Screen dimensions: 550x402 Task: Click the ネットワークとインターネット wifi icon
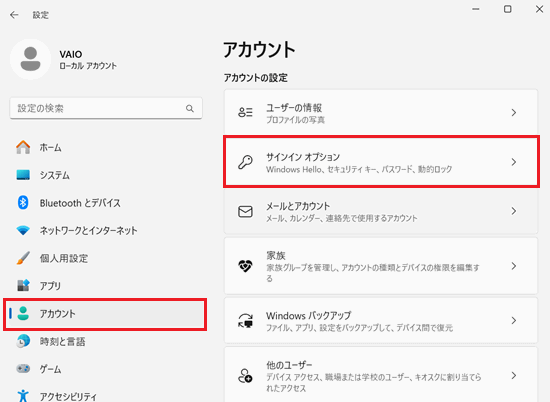click(23, 230)
